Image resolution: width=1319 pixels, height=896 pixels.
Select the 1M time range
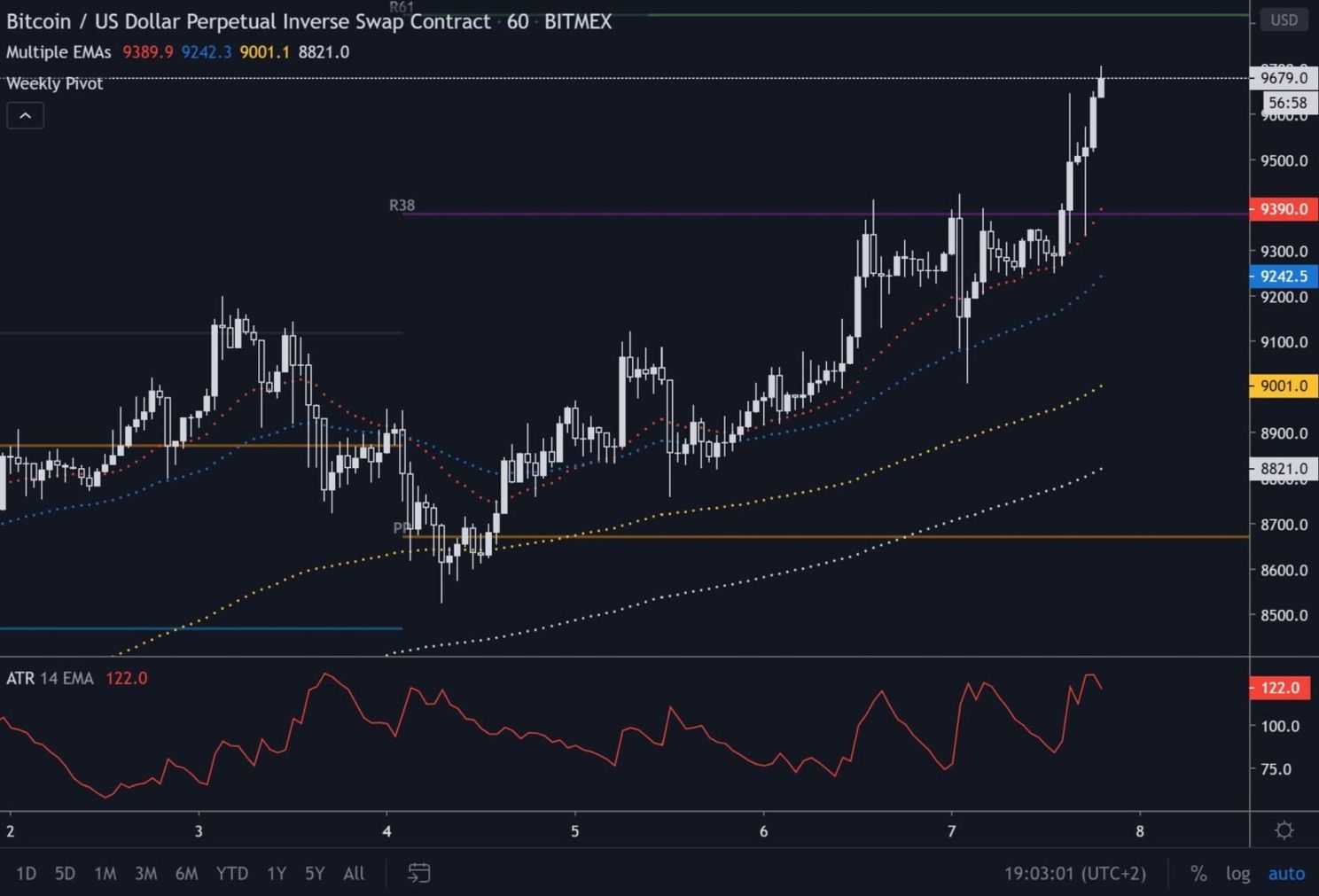[105, 874]
